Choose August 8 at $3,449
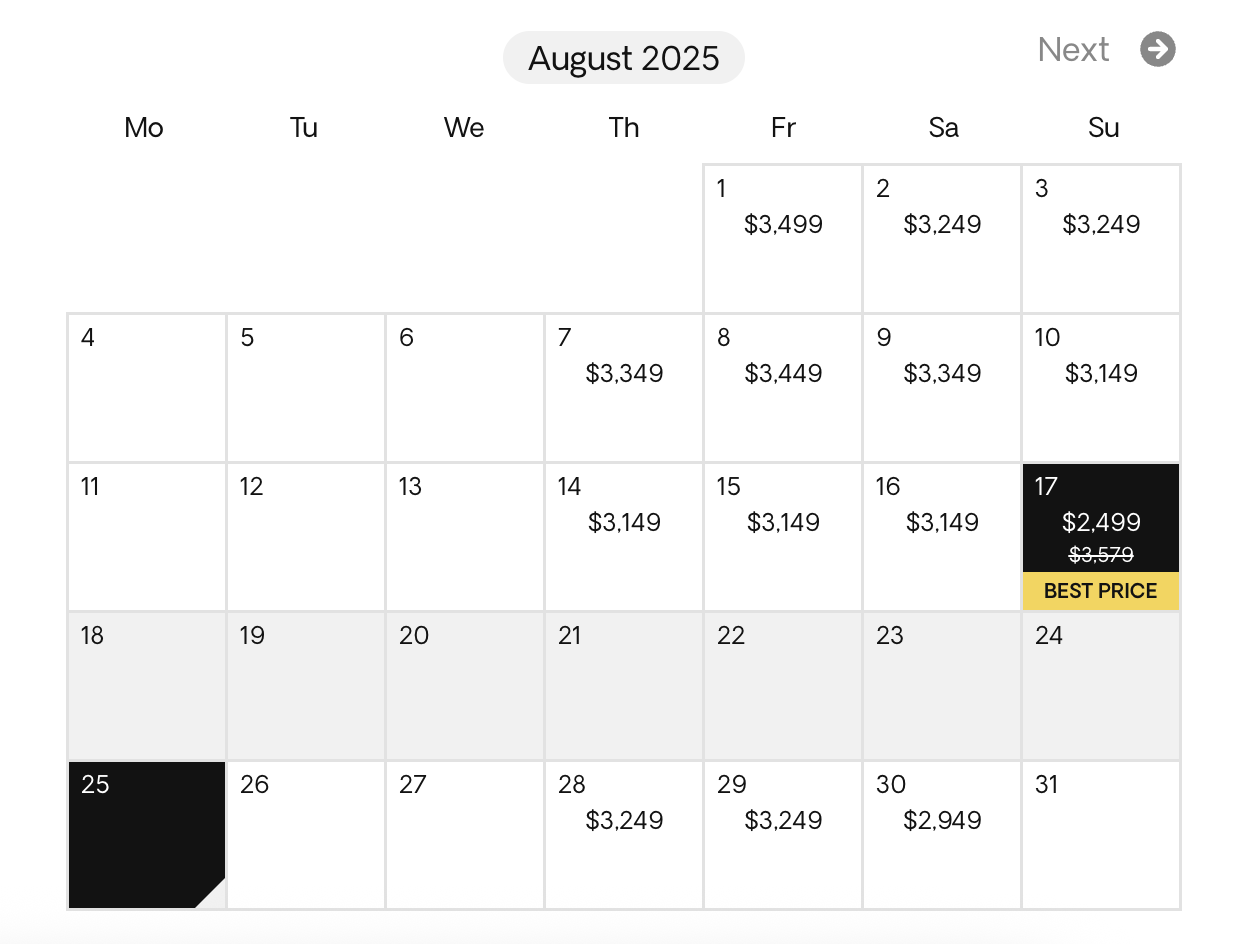1258x944 pixels. 783,388
